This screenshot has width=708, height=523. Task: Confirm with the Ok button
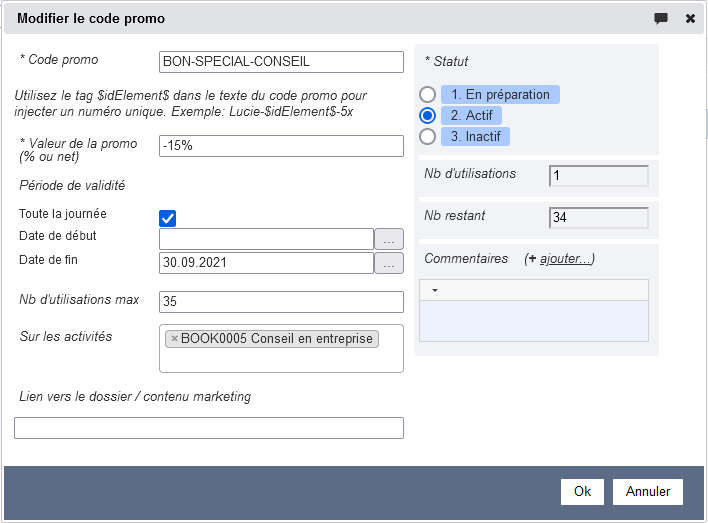pyautogui.click(x=582, y=491)
